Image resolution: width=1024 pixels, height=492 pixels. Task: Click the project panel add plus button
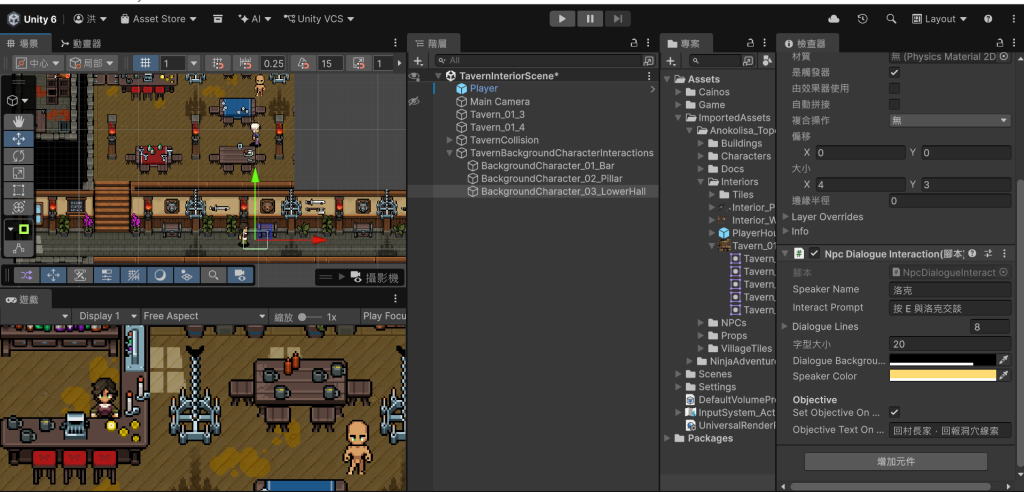(670, 61)
